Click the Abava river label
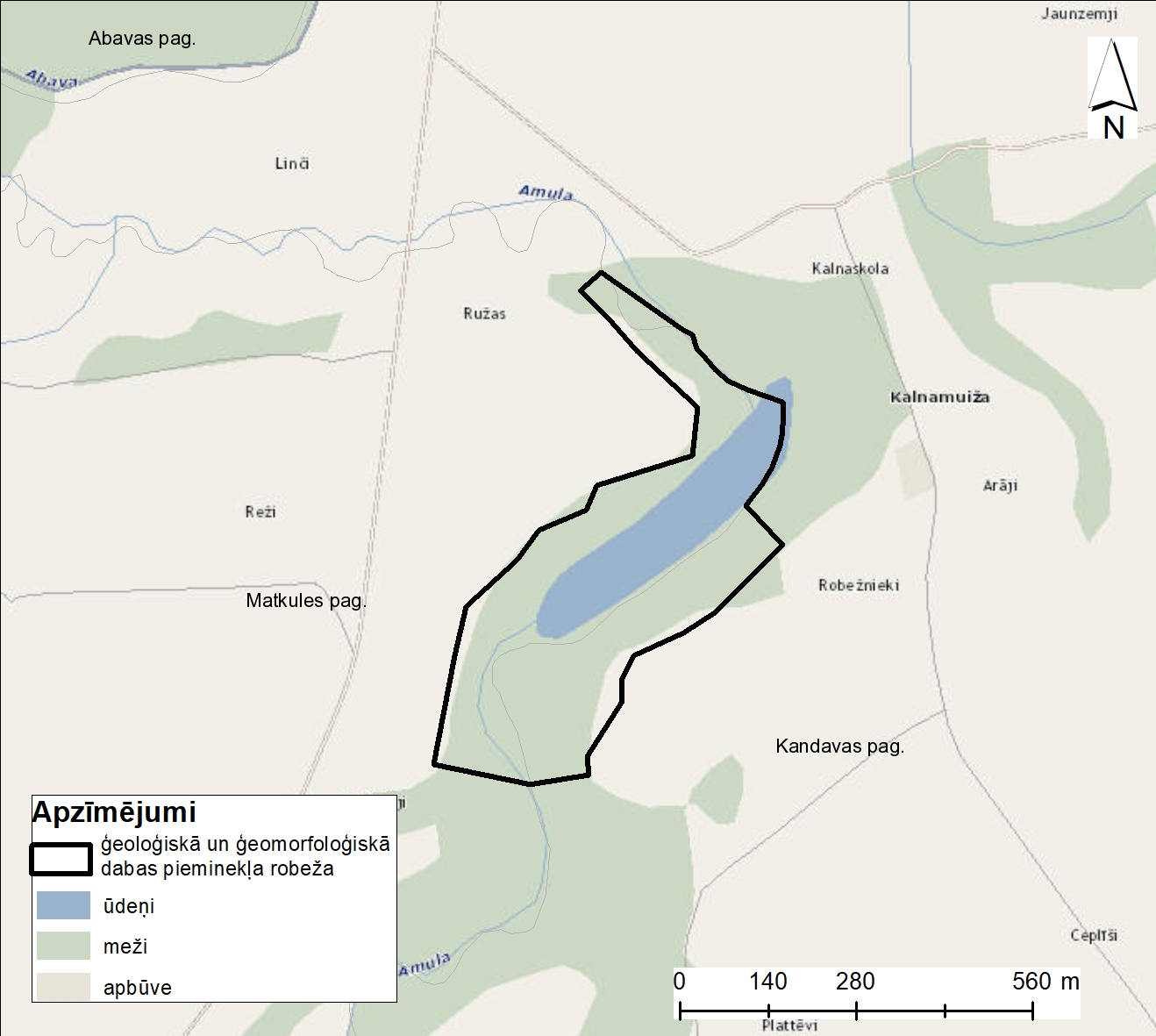The height and width of the screenshot is (1036, 1156). pos(52,80)
